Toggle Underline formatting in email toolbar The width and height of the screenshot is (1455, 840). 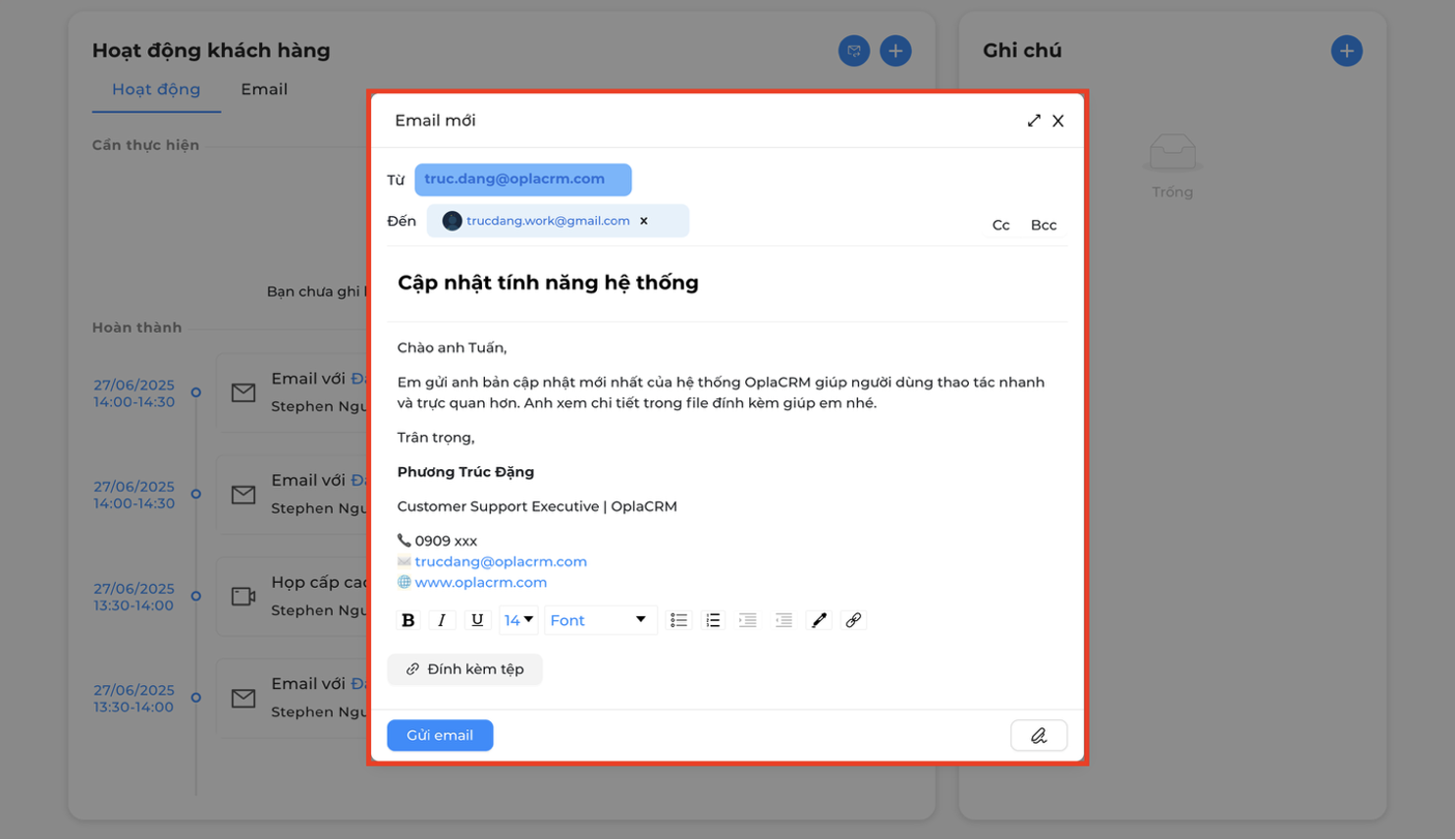click(477, 620)
